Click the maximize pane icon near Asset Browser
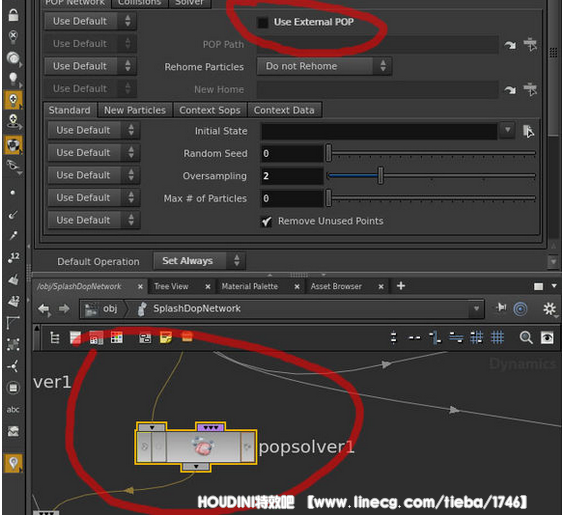The height and width of the screenshot is (519, 565). [x=538, y=286]
